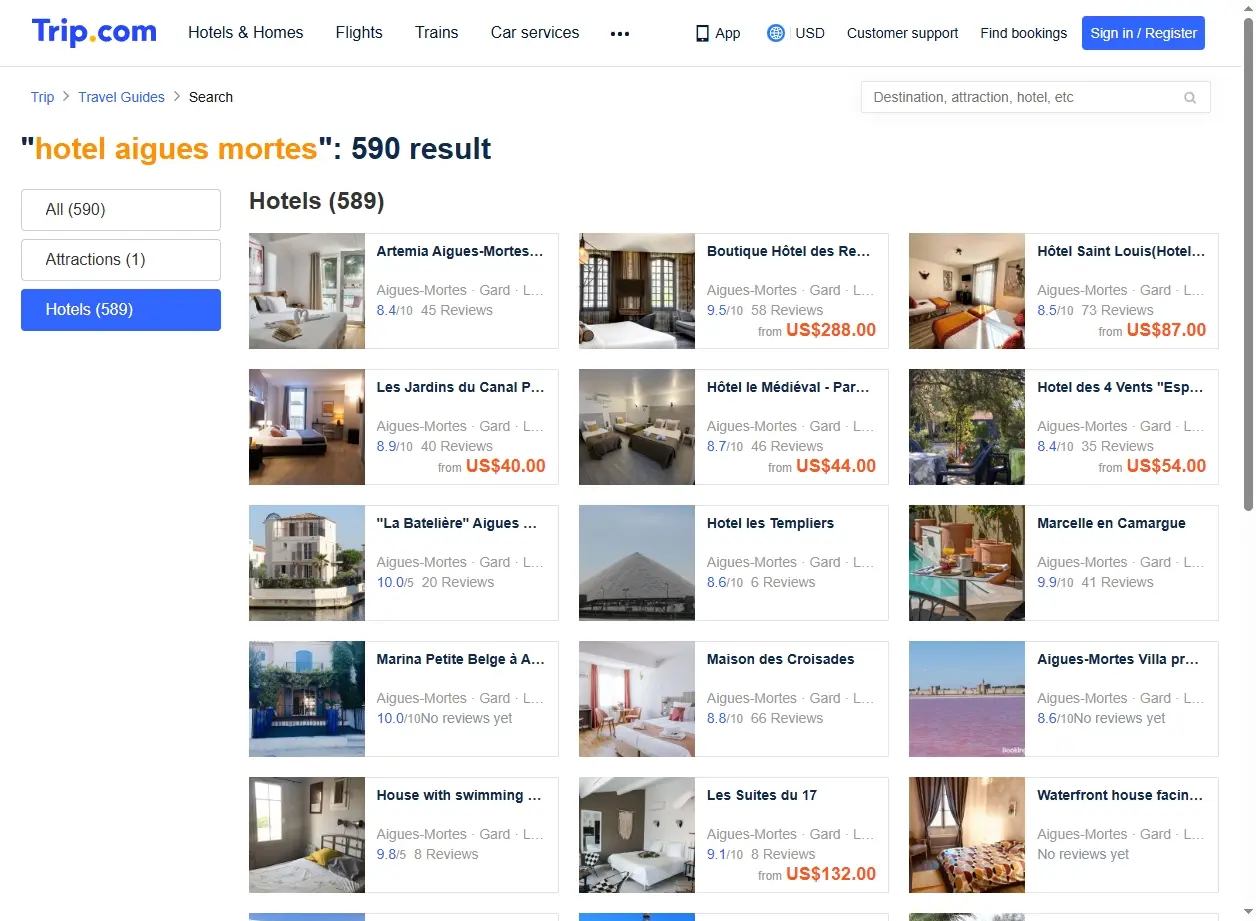Click Hôtel Saint Louis hotel title
The image size is (1256, 921).
coord(1121,252)
